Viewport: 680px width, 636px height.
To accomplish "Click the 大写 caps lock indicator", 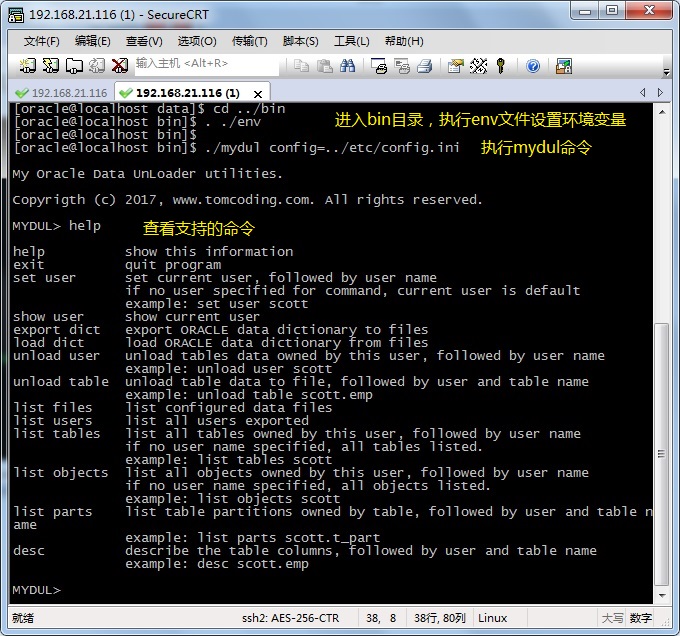I will click(612, 618).
